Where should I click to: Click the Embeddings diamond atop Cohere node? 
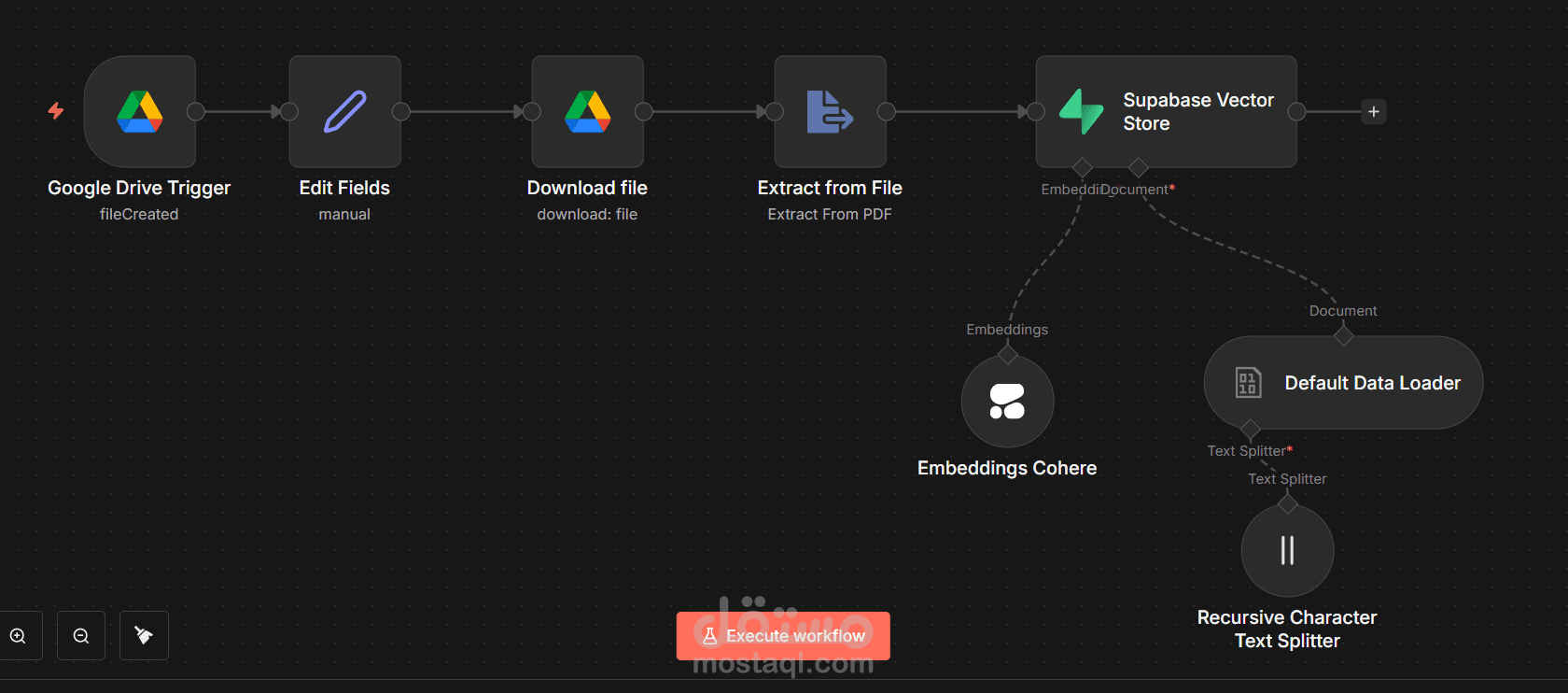click(x=1008, y=355)
